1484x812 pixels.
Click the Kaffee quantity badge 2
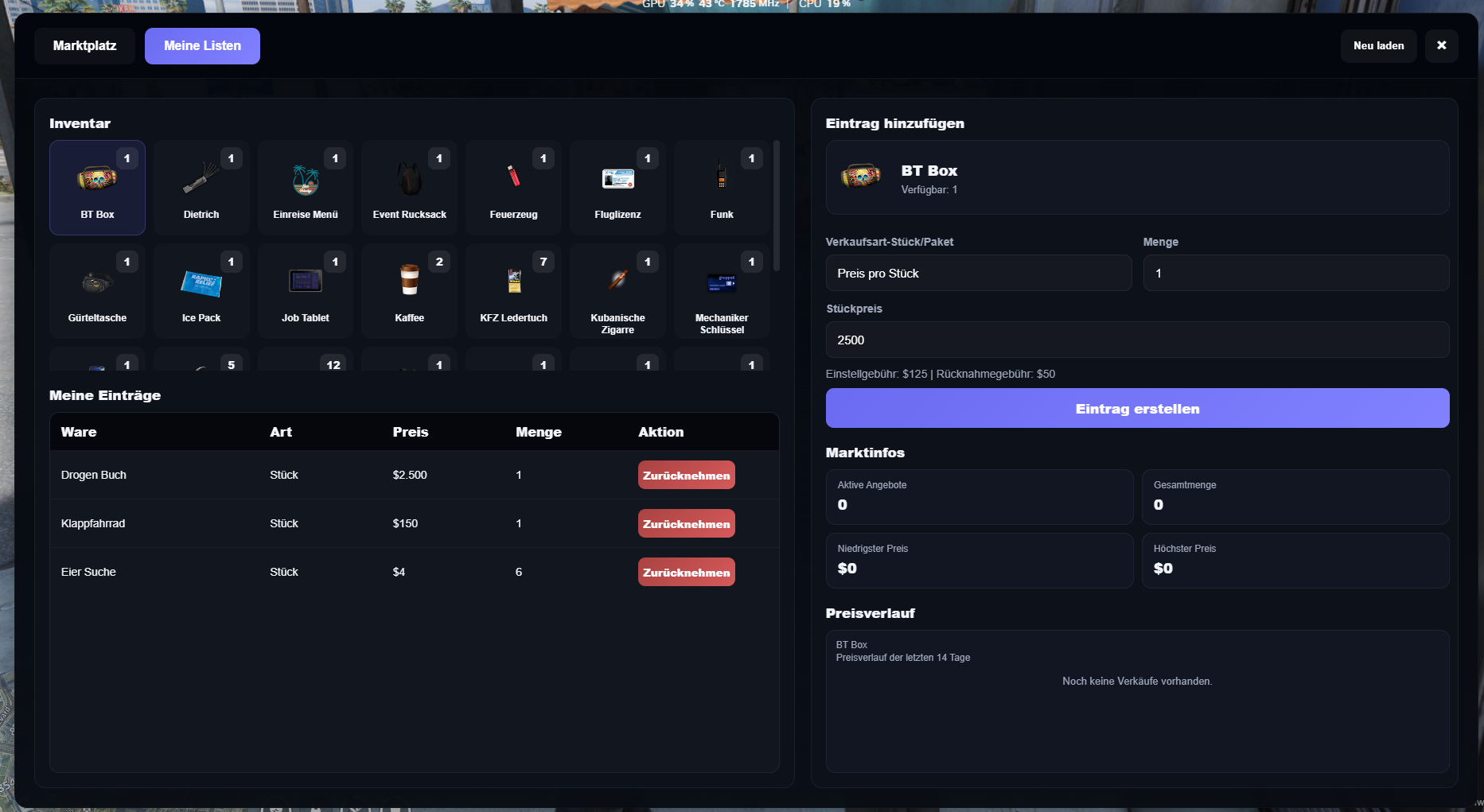tap(439, 262)
